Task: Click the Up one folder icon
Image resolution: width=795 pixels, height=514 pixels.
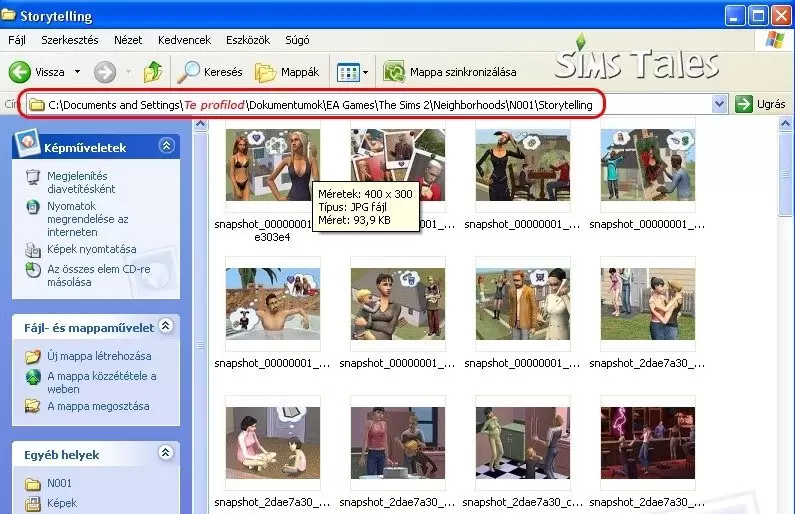Action: click(153, 72)
